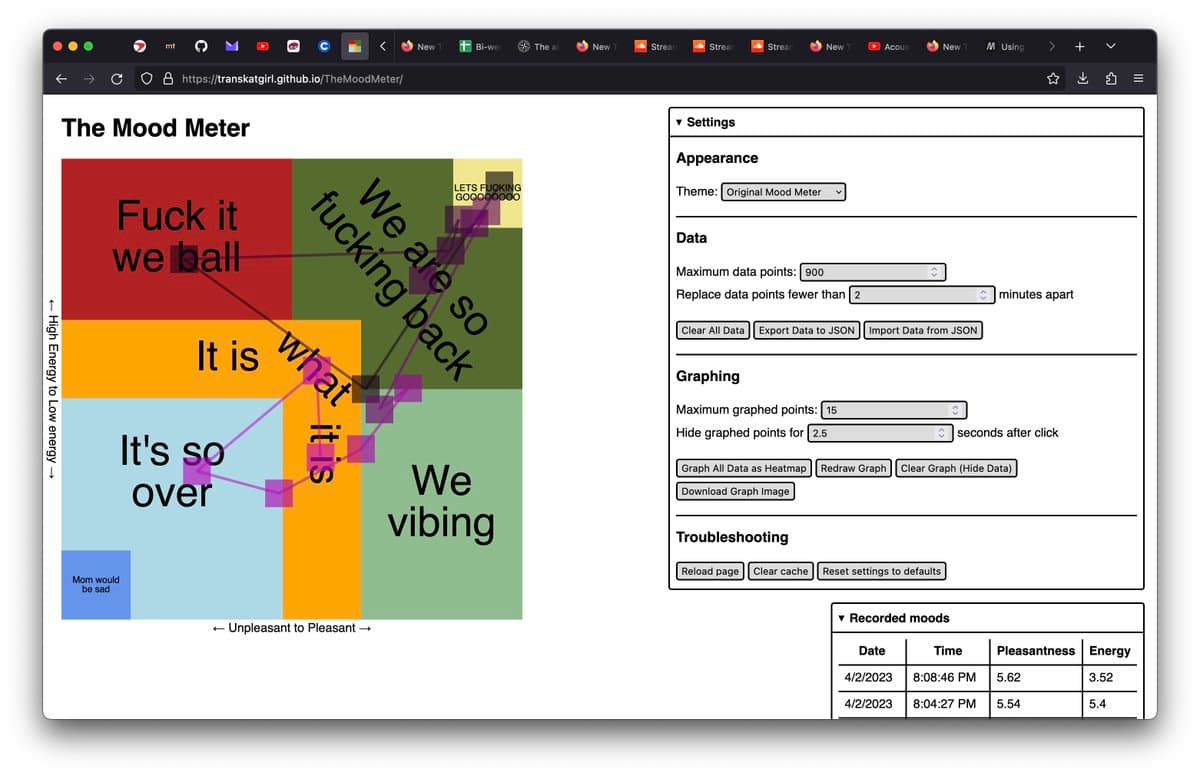Open the browser downloads panel
The width and height of the screenshot is (1200, 776).
[1082, 79]
